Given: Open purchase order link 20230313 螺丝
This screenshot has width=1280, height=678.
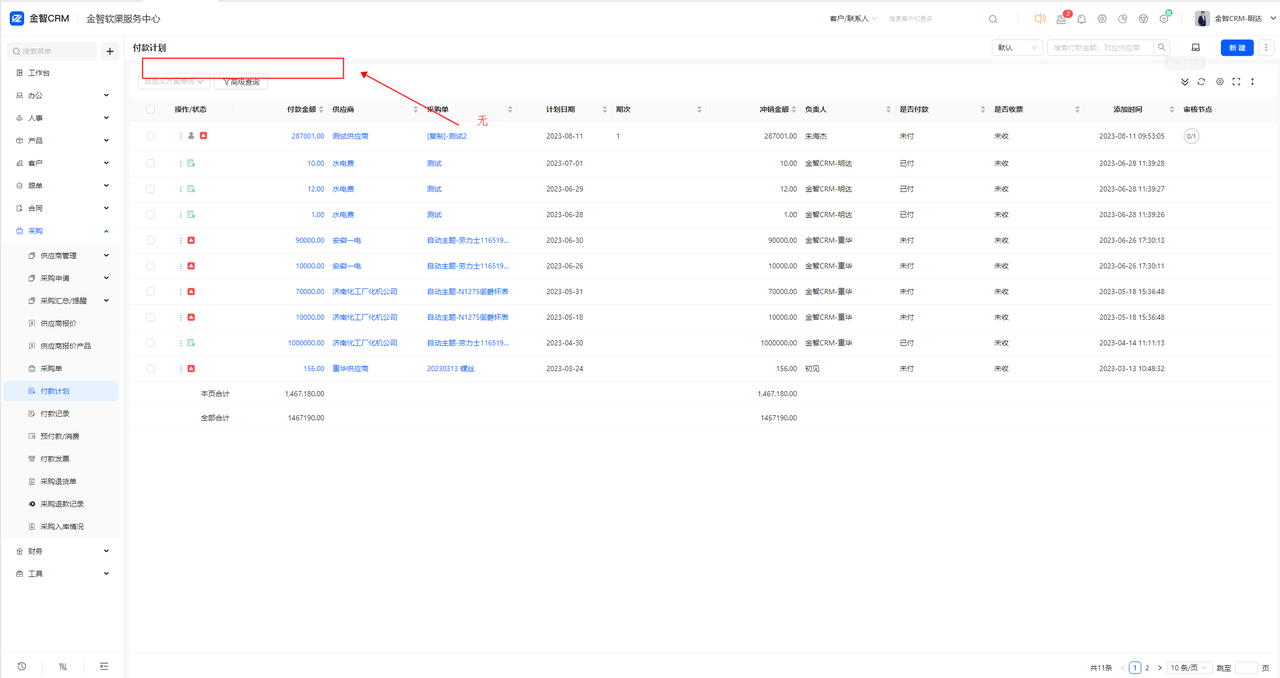Looking at the screenshot, I should coord(450,369).
